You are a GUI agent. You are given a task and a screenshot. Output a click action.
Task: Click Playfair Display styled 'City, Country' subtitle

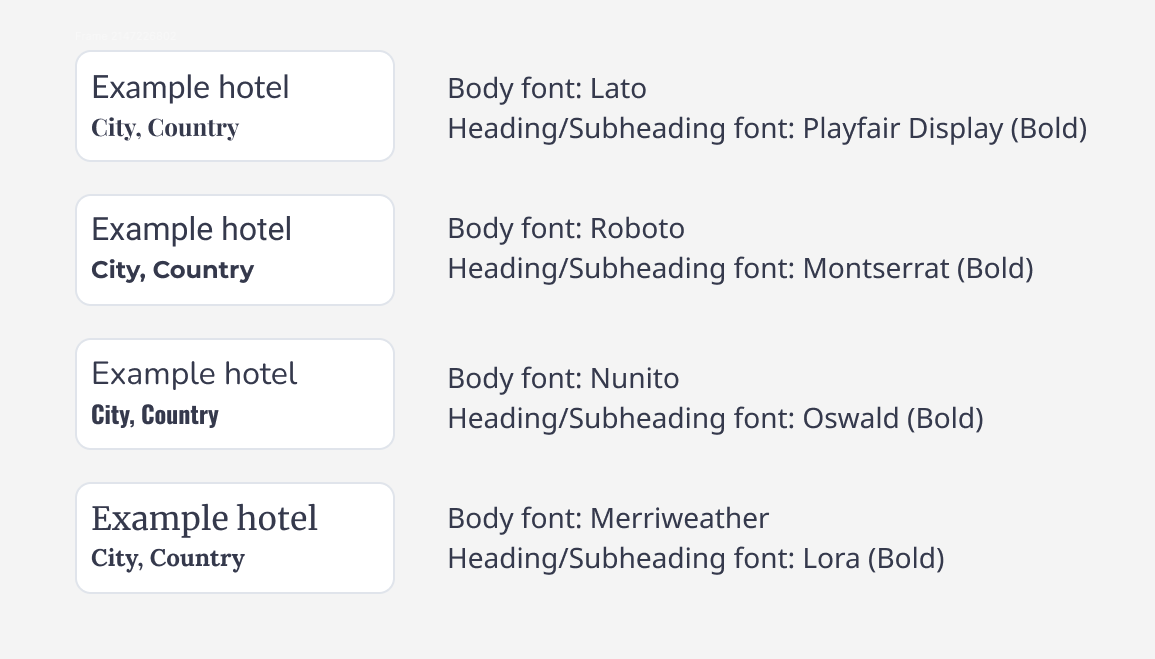pos(165,127)
